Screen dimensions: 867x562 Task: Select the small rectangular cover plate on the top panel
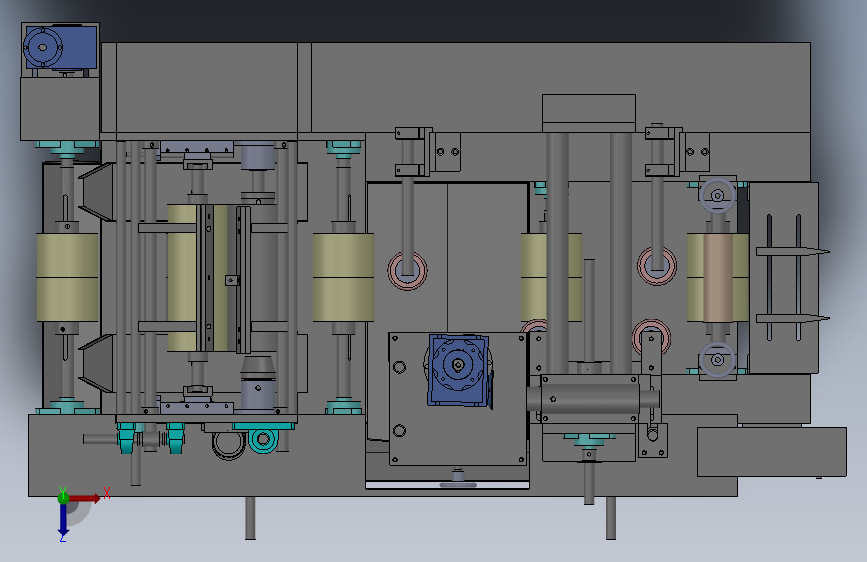coord(589,113)
